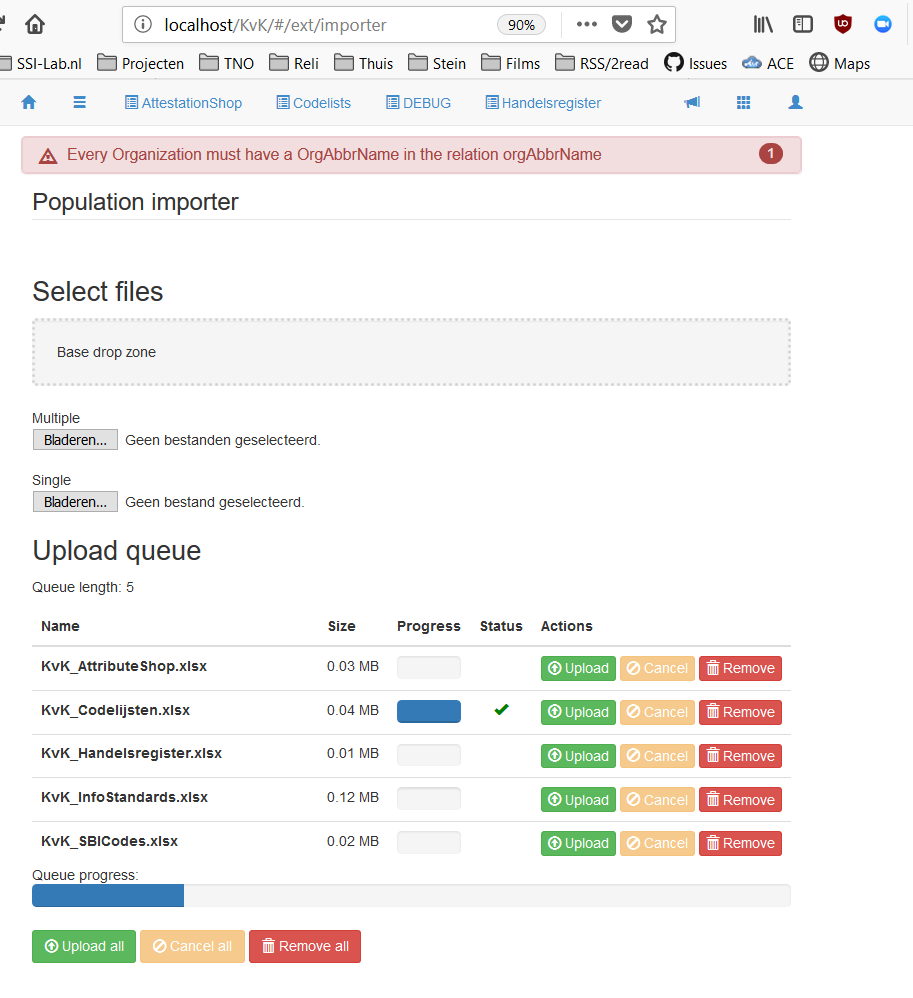The height and width of the screenshot is (998, 913).
Task: Open the user account icon
Action: pos(795,102)
